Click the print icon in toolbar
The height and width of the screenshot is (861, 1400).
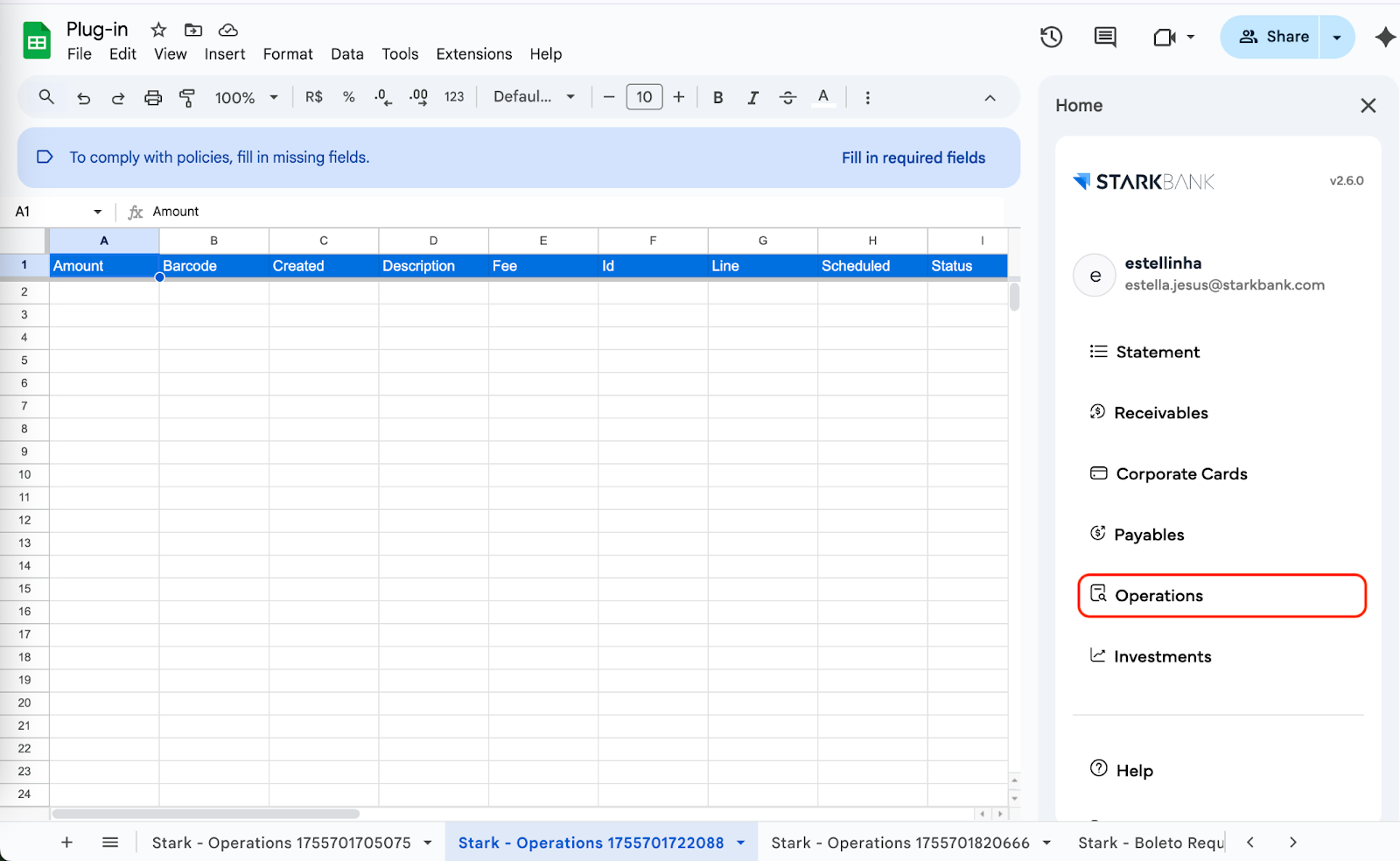(x=153, y=98)
